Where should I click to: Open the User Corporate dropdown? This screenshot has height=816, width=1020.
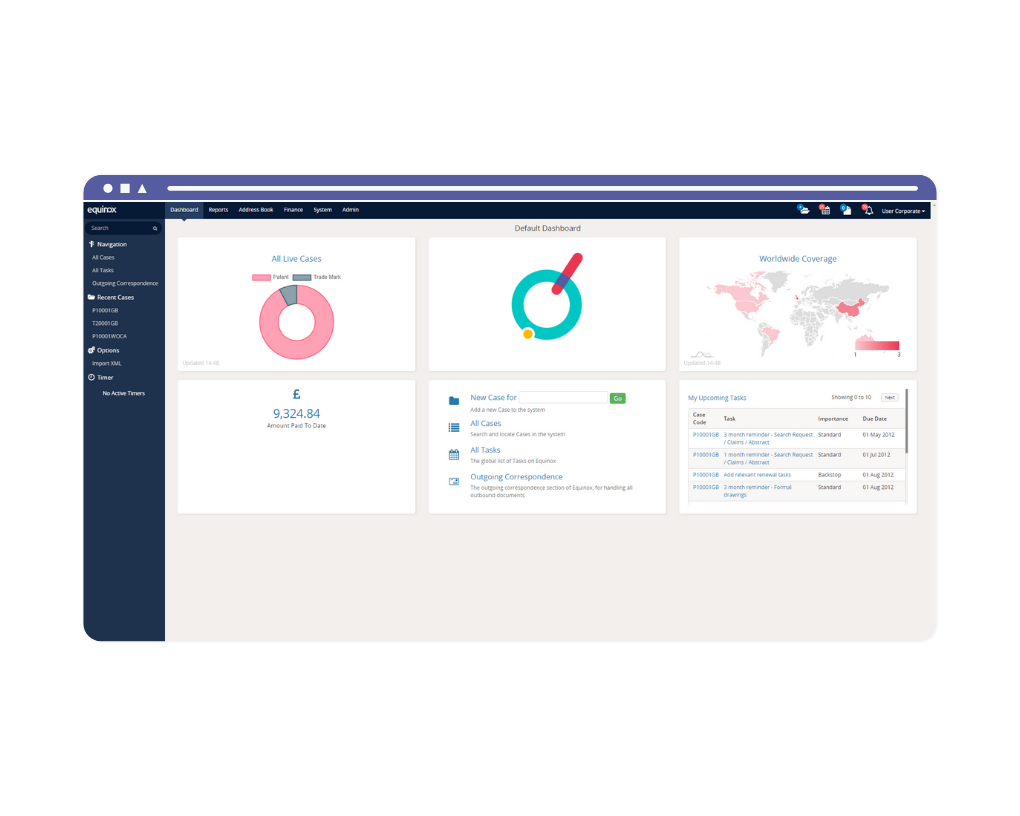click(903, 210)
